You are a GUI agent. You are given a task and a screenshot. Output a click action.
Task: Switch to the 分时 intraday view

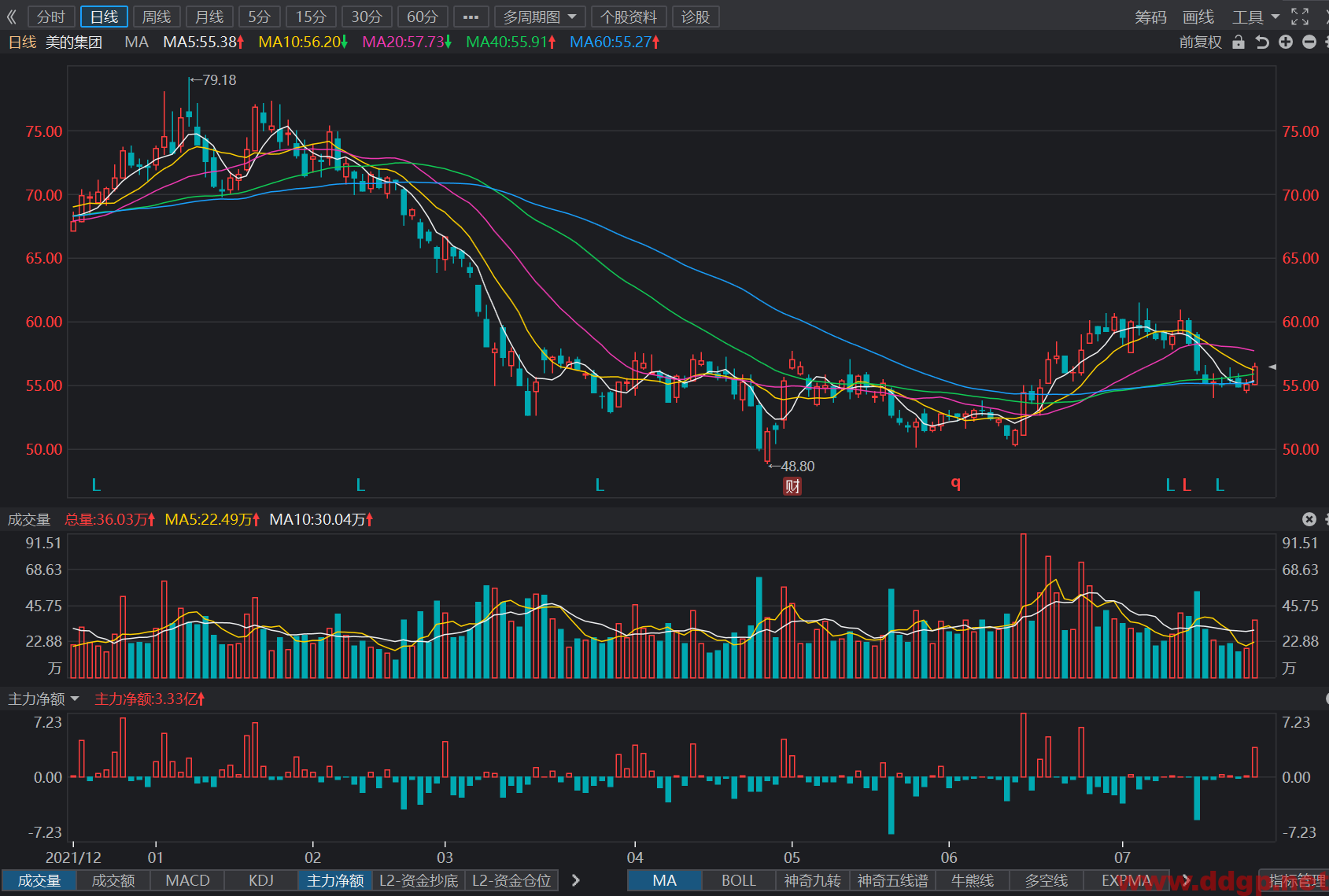coord(51,17)
